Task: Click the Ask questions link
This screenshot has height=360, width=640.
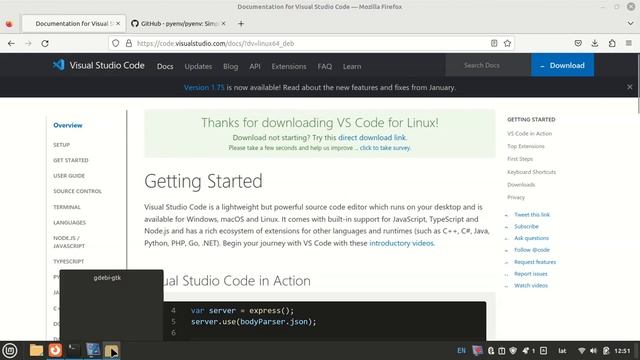Action: [531, 238]
